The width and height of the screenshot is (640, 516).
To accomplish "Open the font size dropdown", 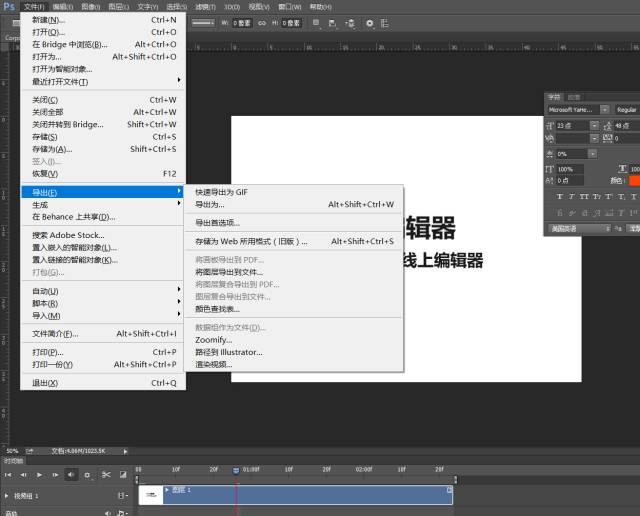I will tap(594, 125).
